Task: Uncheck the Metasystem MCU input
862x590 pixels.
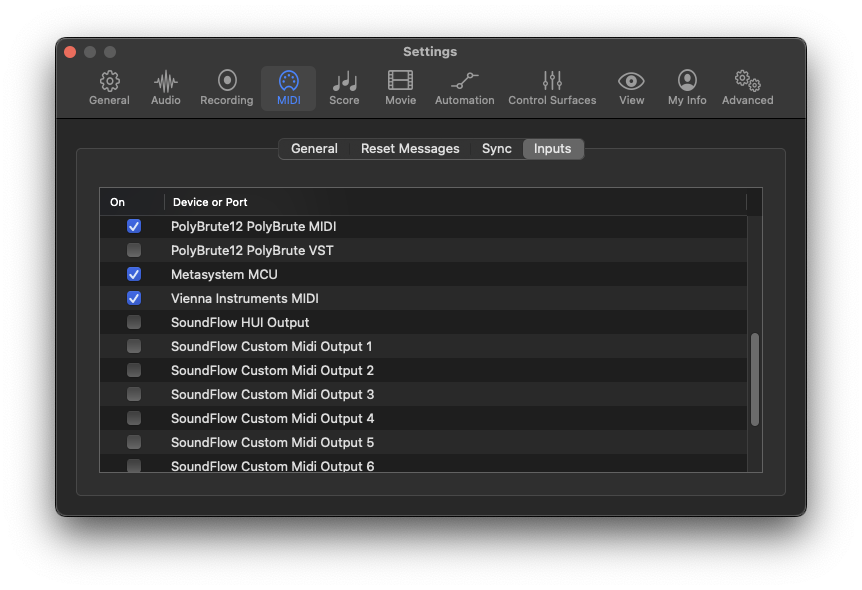Action: point(134,275)
